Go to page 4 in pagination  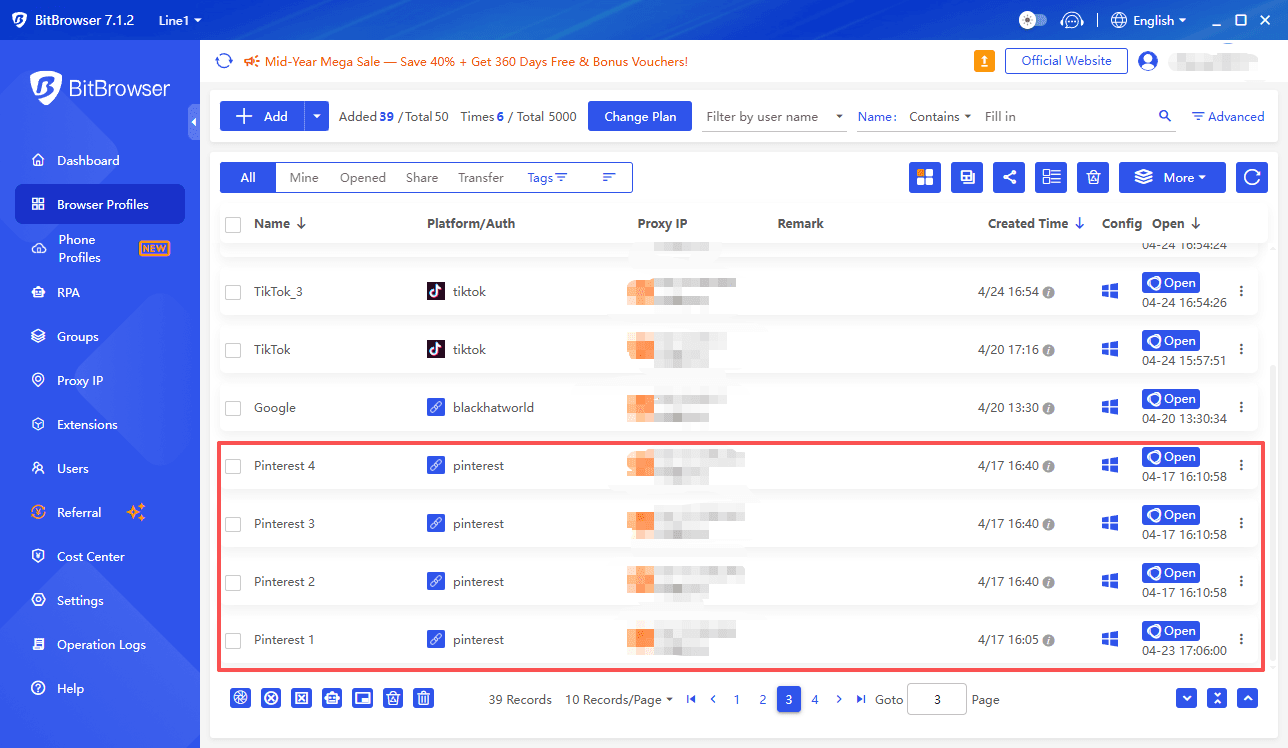pyautogui.click(x=815, y=699)
